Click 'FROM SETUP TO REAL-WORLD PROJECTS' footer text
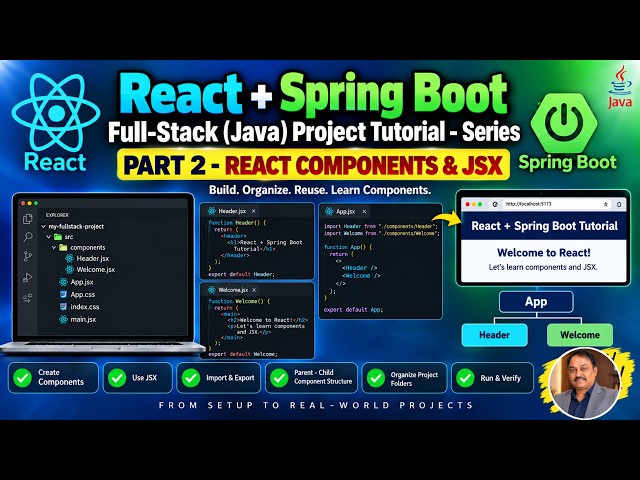Image resolution: width=640 pixels, height=480 pixels. [x=316, y=405]
